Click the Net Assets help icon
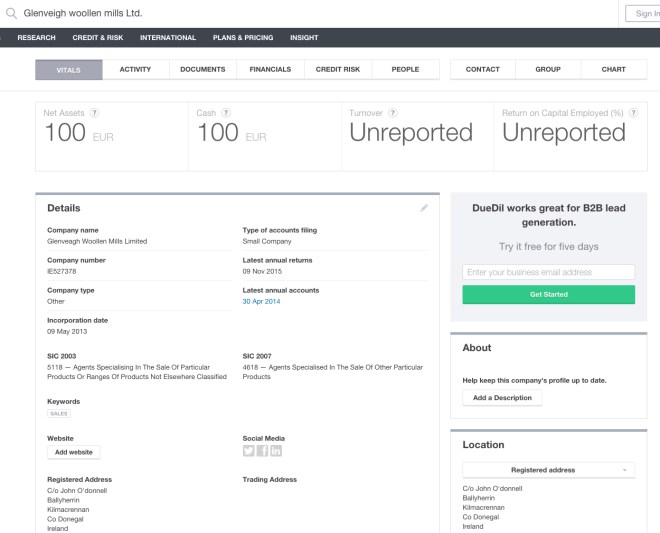The width and height of the screenshot is (660, 533). tap(94, 113)
